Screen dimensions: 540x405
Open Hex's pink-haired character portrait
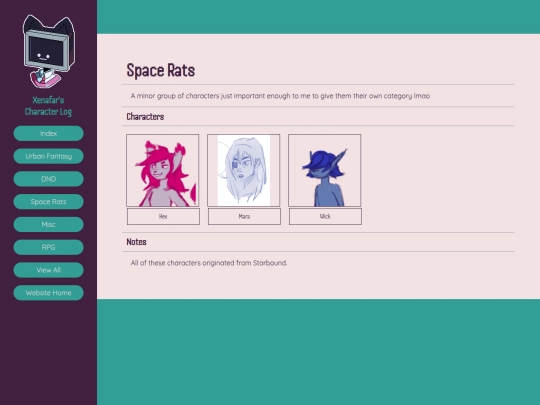pyautogui.click(x=163, y=170)
